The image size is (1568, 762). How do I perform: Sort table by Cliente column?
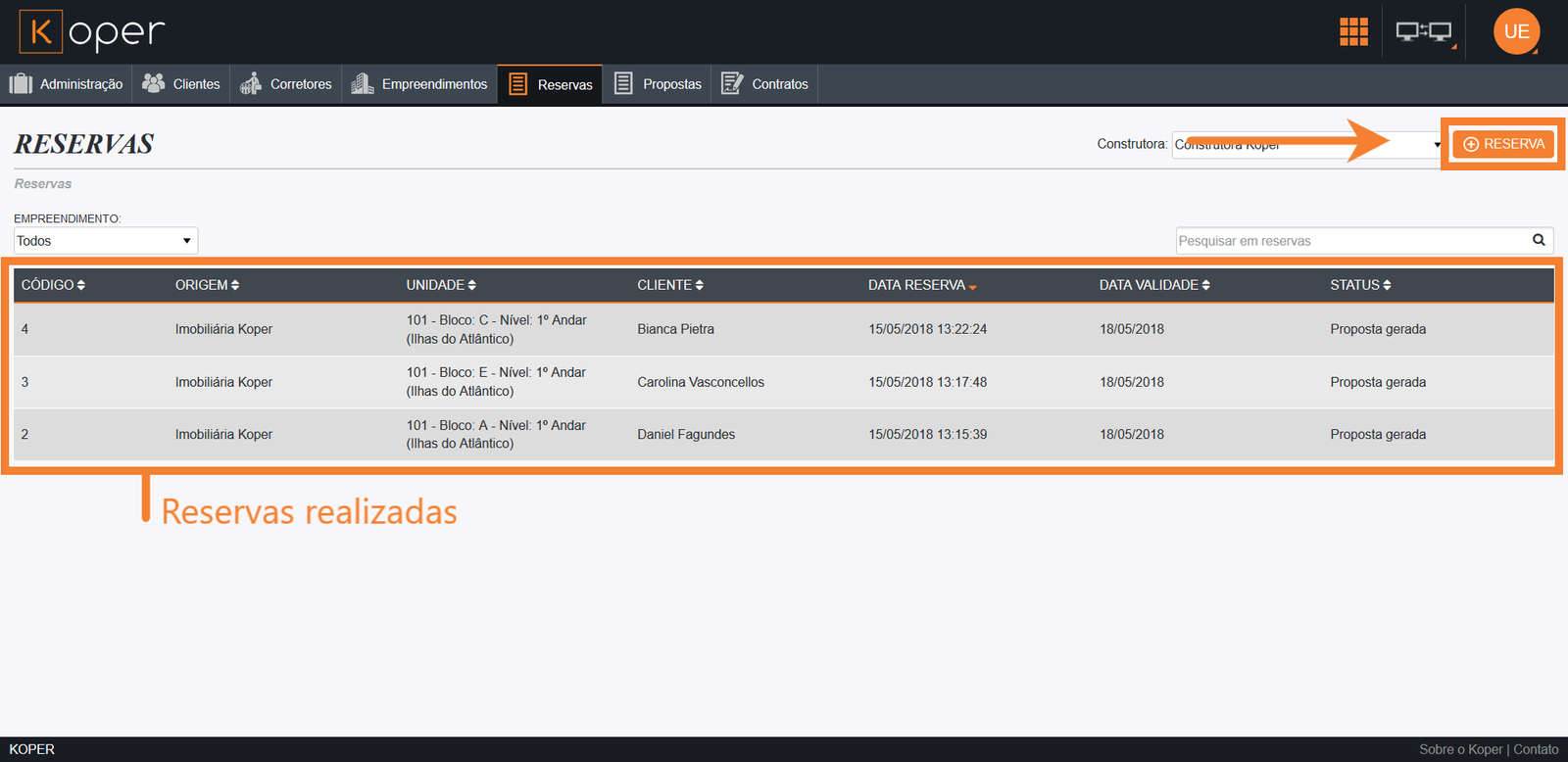click(x=670, y=285)
